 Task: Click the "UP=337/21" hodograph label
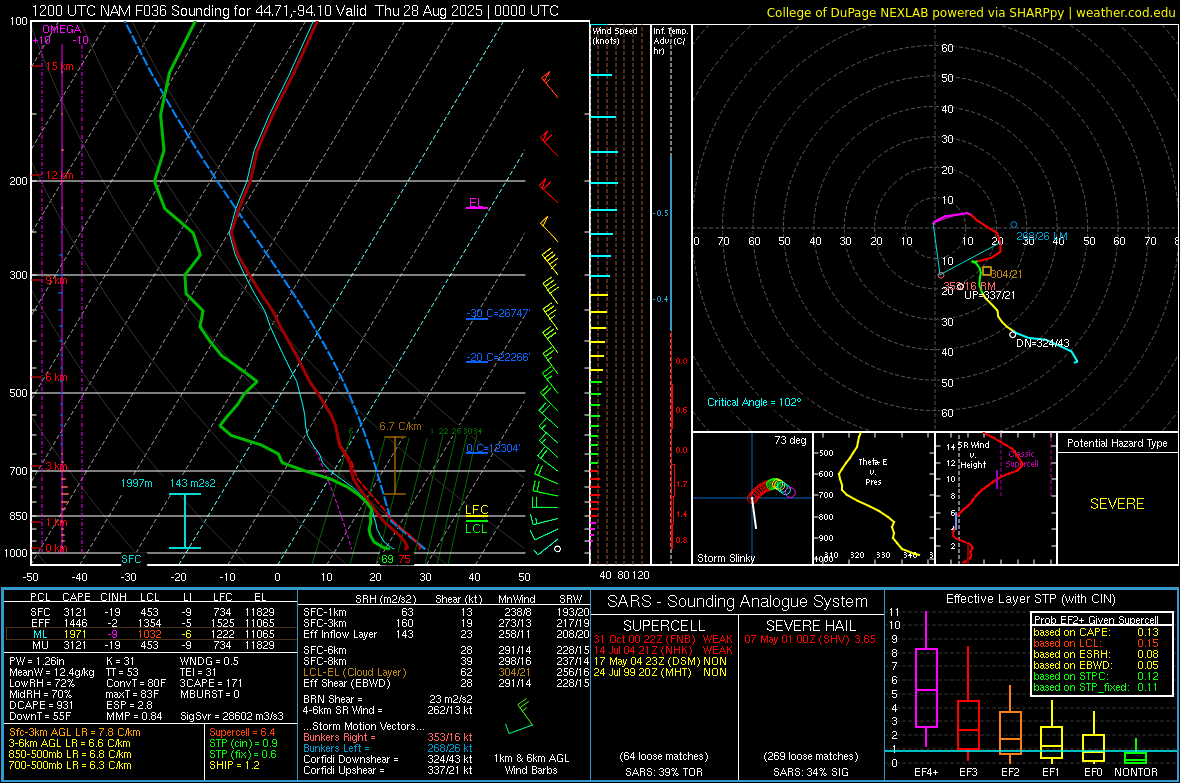(990, 295)
